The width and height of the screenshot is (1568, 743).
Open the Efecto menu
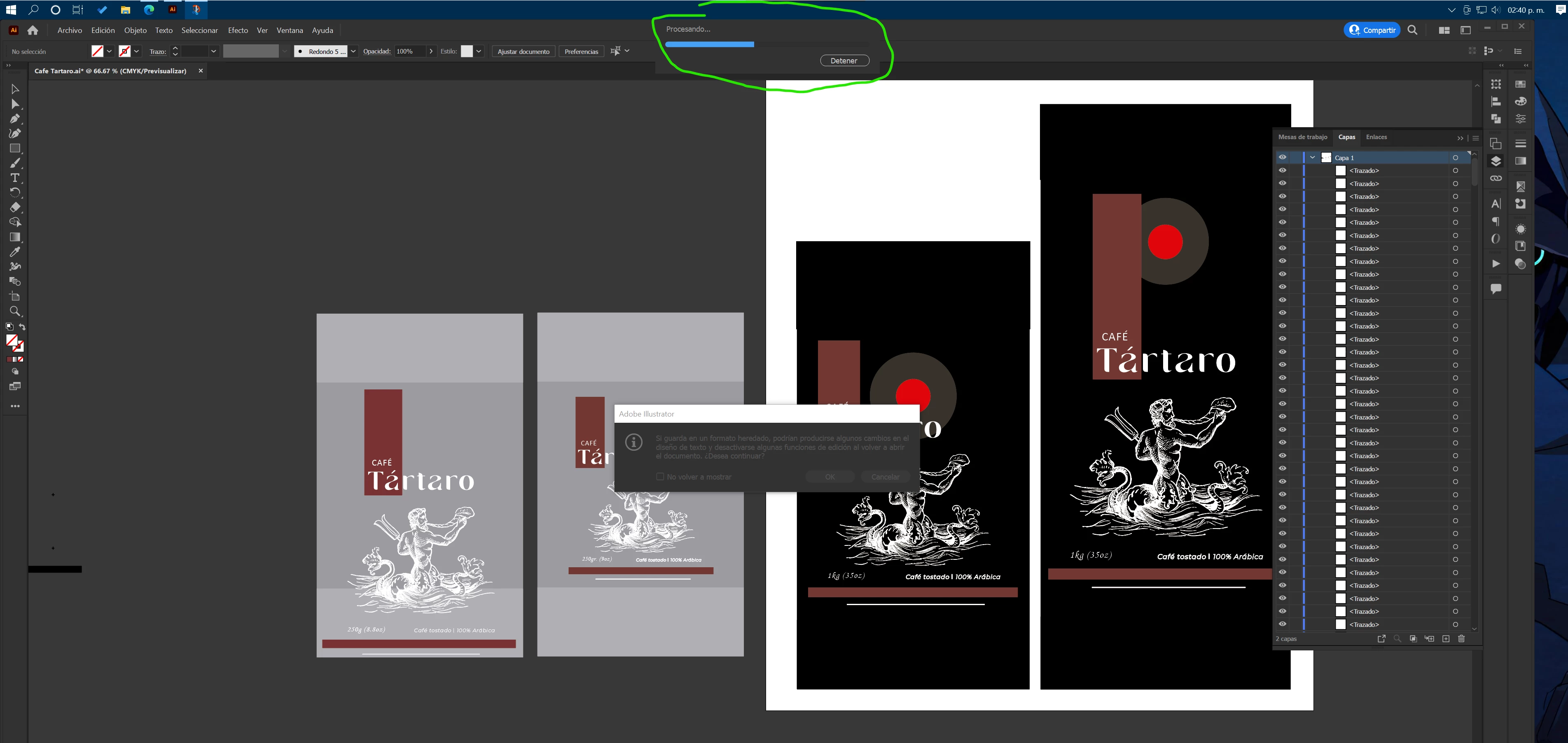237,30
